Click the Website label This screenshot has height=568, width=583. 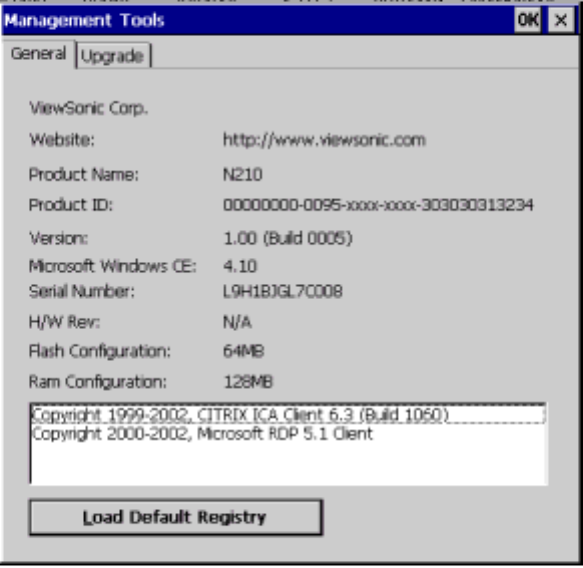pos(62,140)
